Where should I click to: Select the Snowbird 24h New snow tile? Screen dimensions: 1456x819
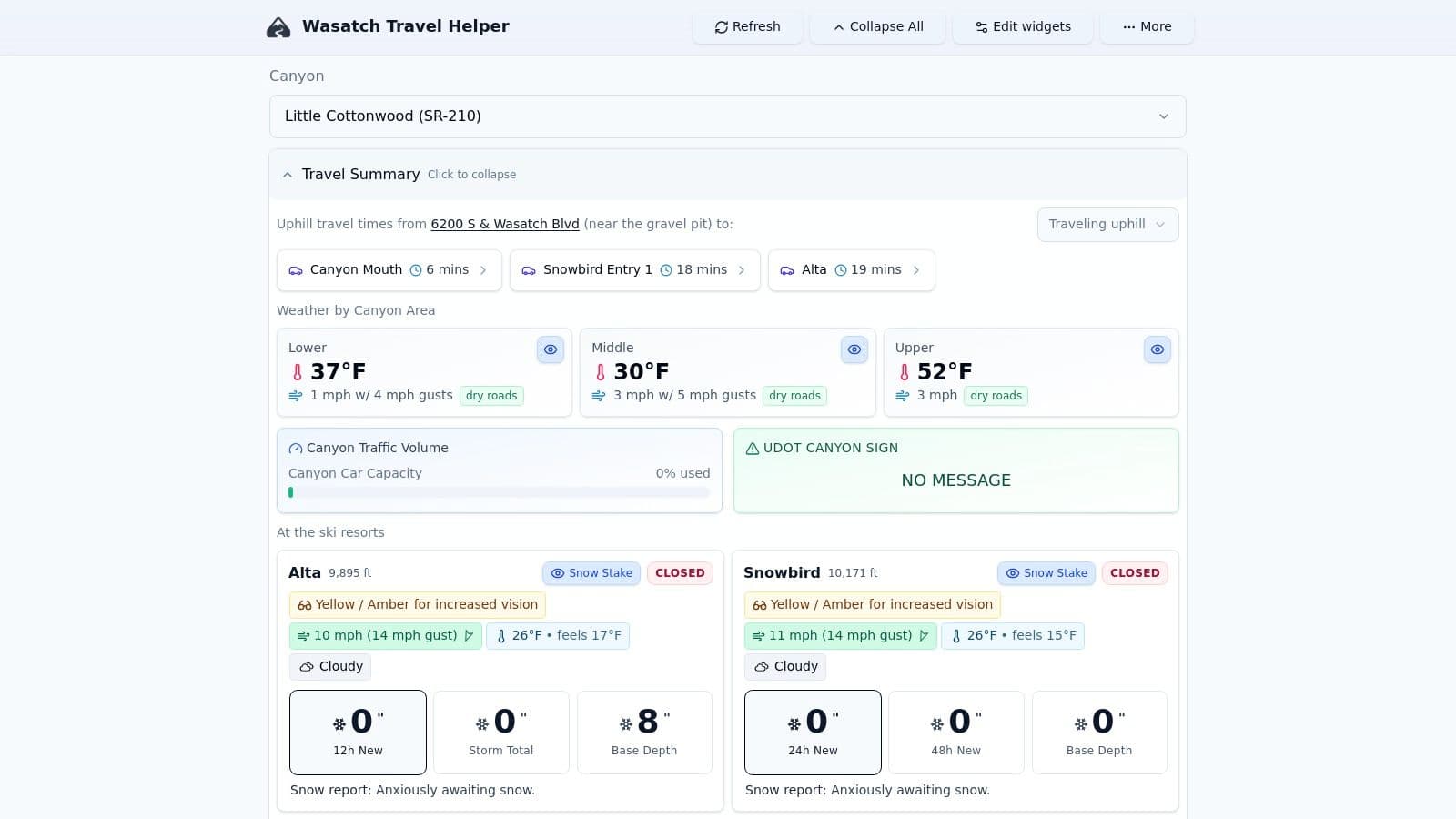click(x=813, y=733)
